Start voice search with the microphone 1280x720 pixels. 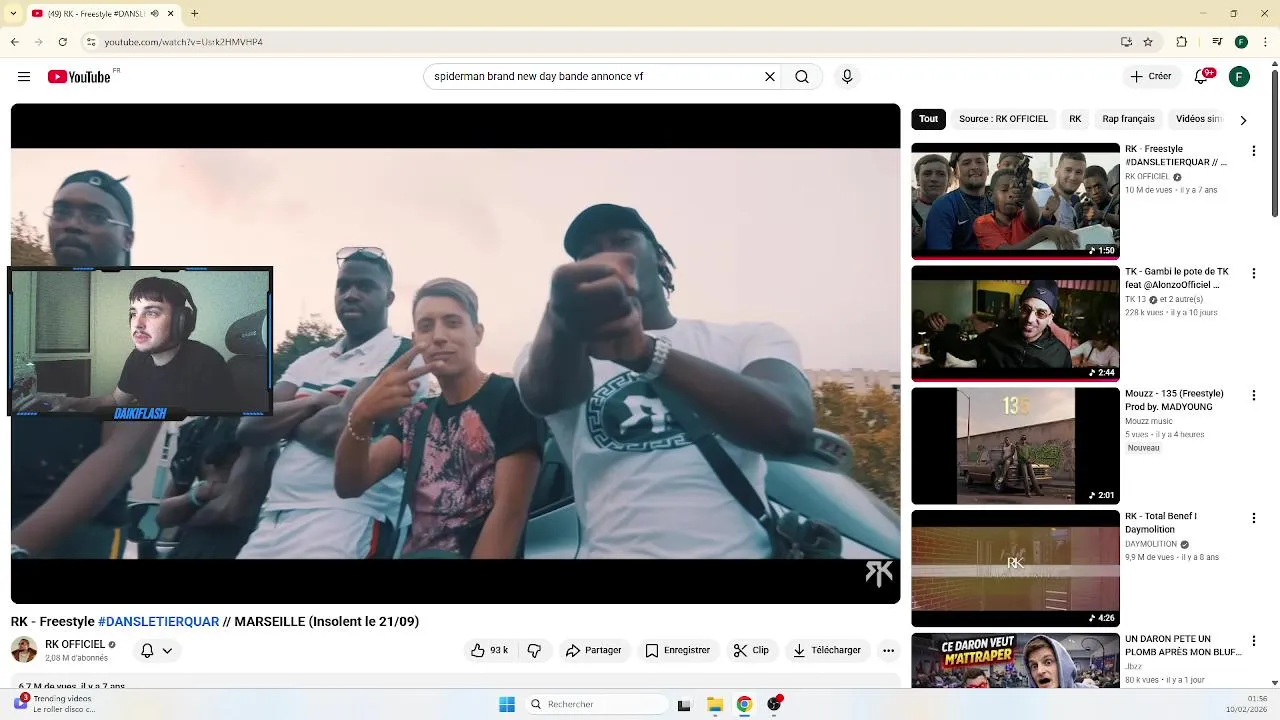point(847,77)
